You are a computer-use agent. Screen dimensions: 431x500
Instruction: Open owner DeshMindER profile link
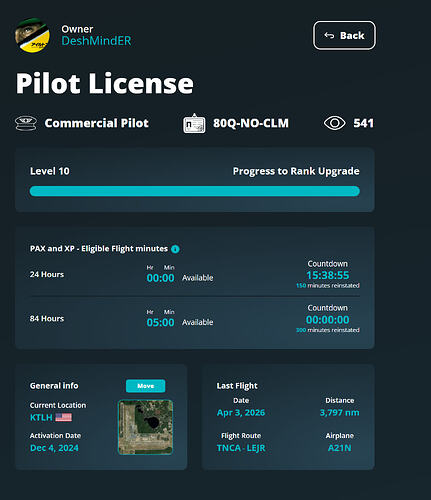click(x=96, y=41)
